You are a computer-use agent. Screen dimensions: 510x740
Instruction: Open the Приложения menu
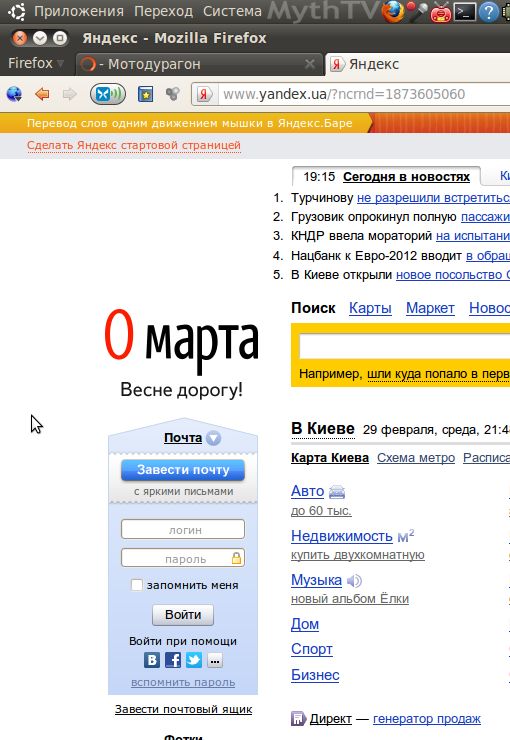pos(79,11)
